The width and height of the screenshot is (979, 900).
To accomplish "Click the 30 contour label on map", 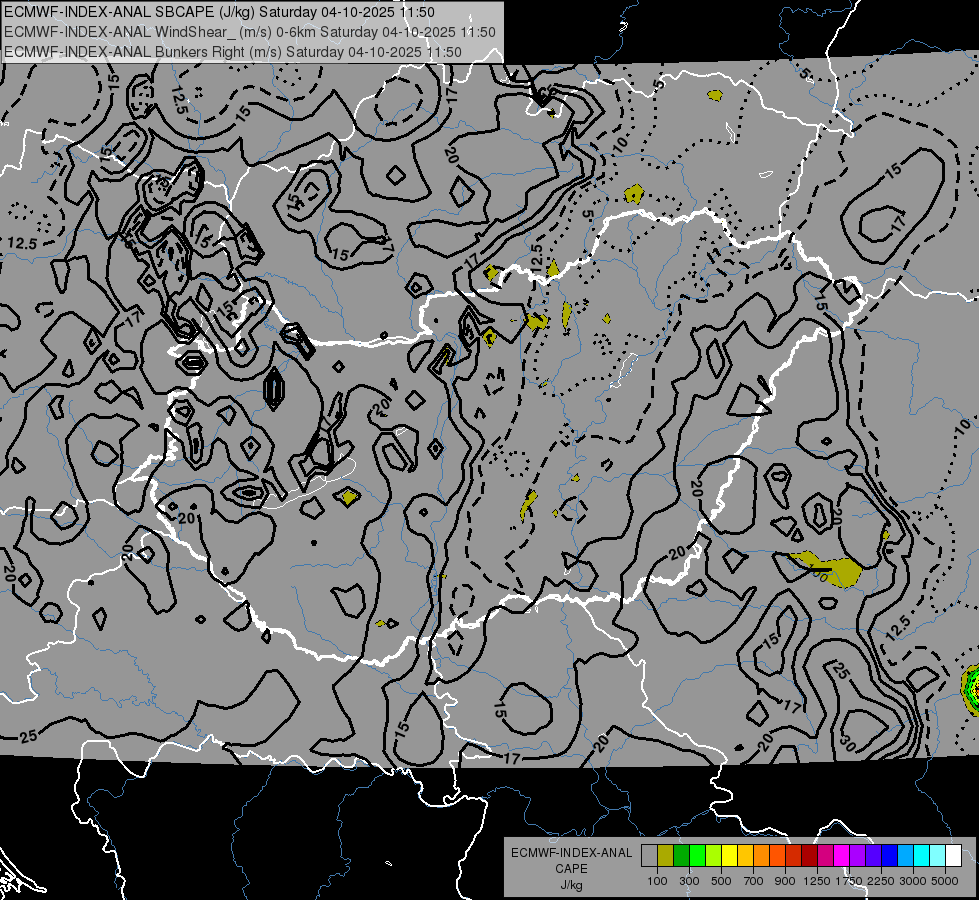I will pos(847,743).
